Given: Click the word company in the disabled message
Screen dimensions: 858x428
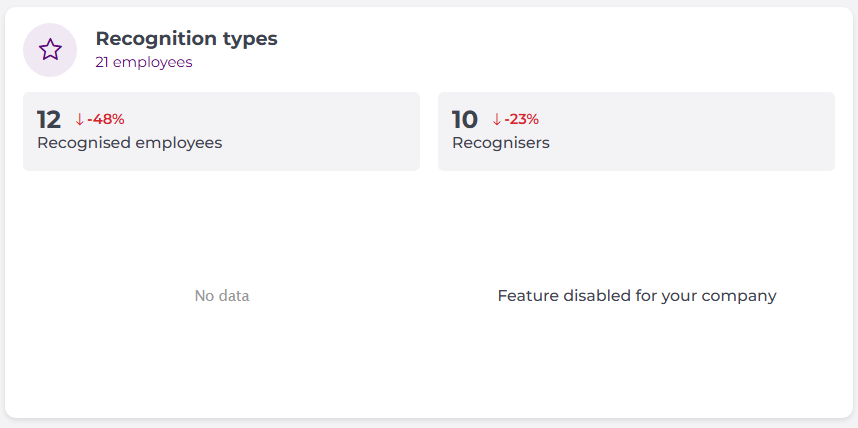Looking at the screenshot, I should 739,297.
